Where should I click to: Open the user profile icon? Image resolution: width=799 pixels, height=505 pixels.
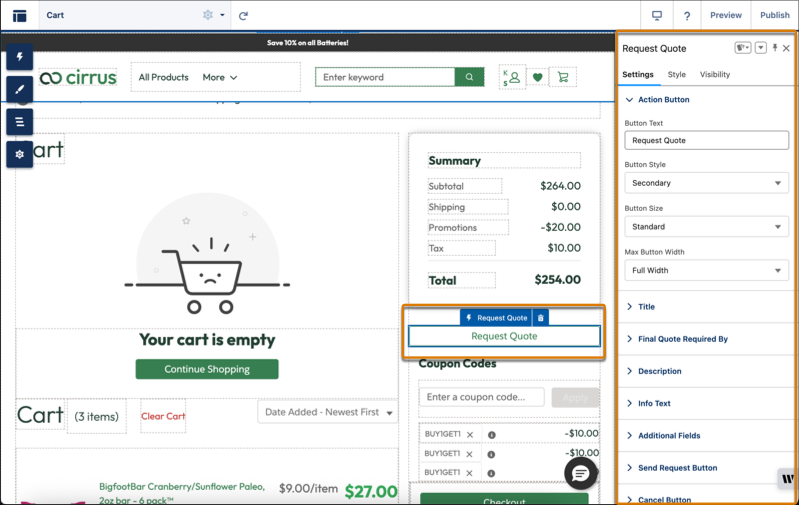point(512,77)
